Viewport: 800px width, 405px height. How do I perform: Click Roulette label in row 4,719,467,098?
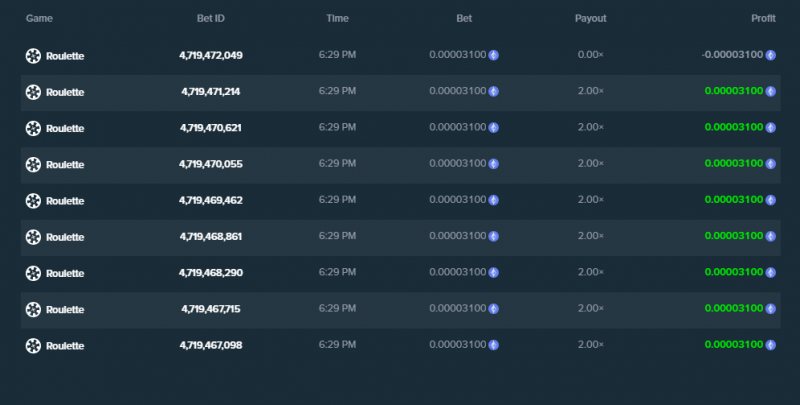[x=65, y=346]
